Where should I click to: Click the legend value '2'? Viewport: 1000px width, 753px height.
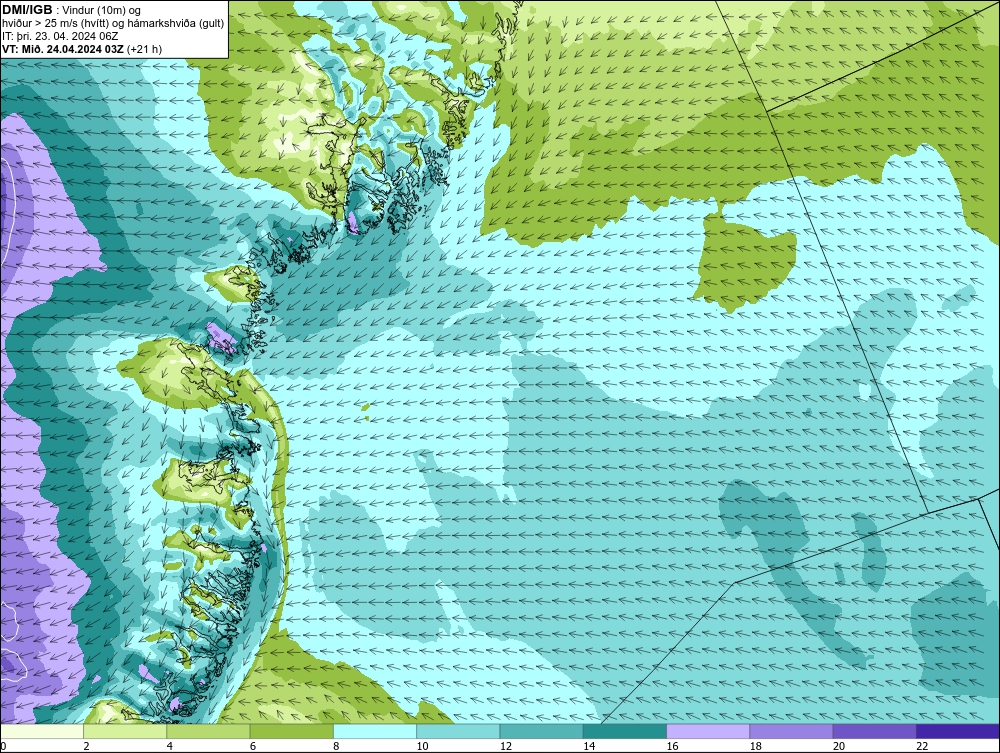pyautogui.click(x=86, y=746)
